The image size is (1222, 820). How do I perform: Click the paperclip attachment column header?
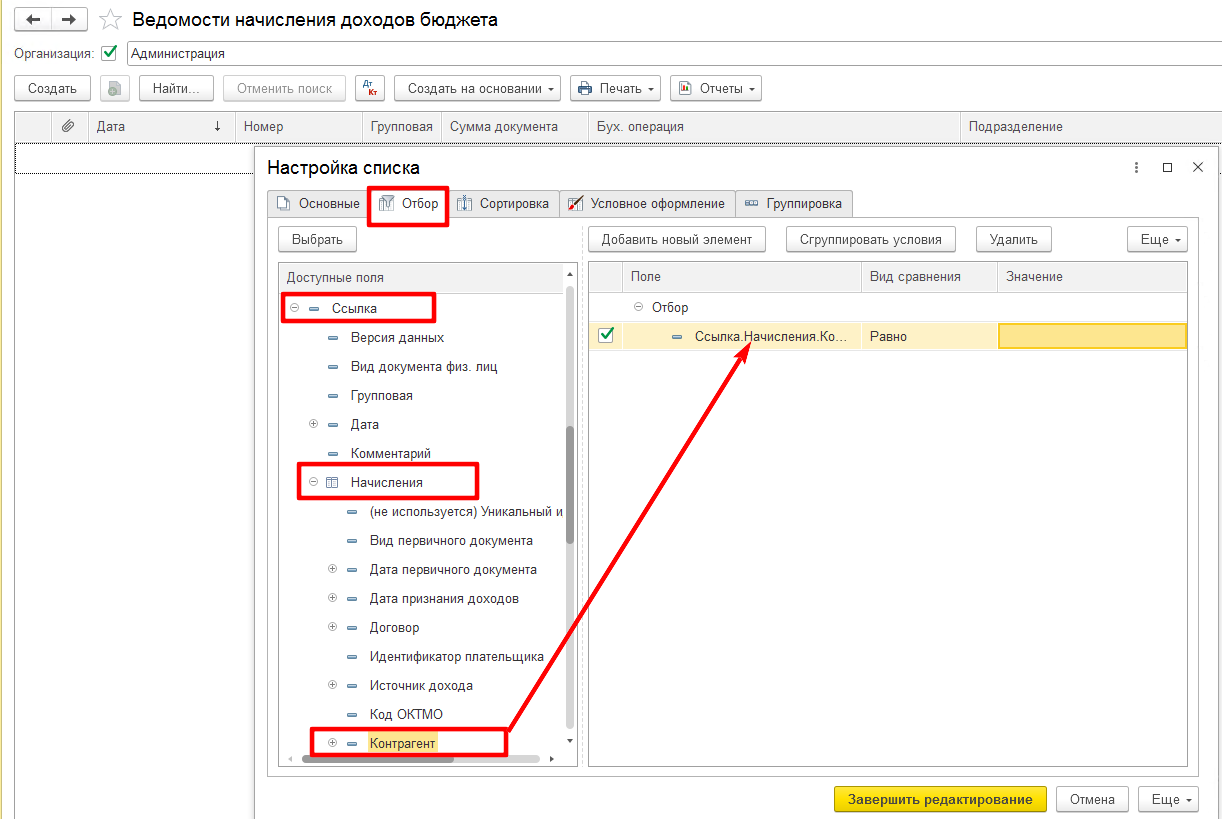click(x=68, y=127)
